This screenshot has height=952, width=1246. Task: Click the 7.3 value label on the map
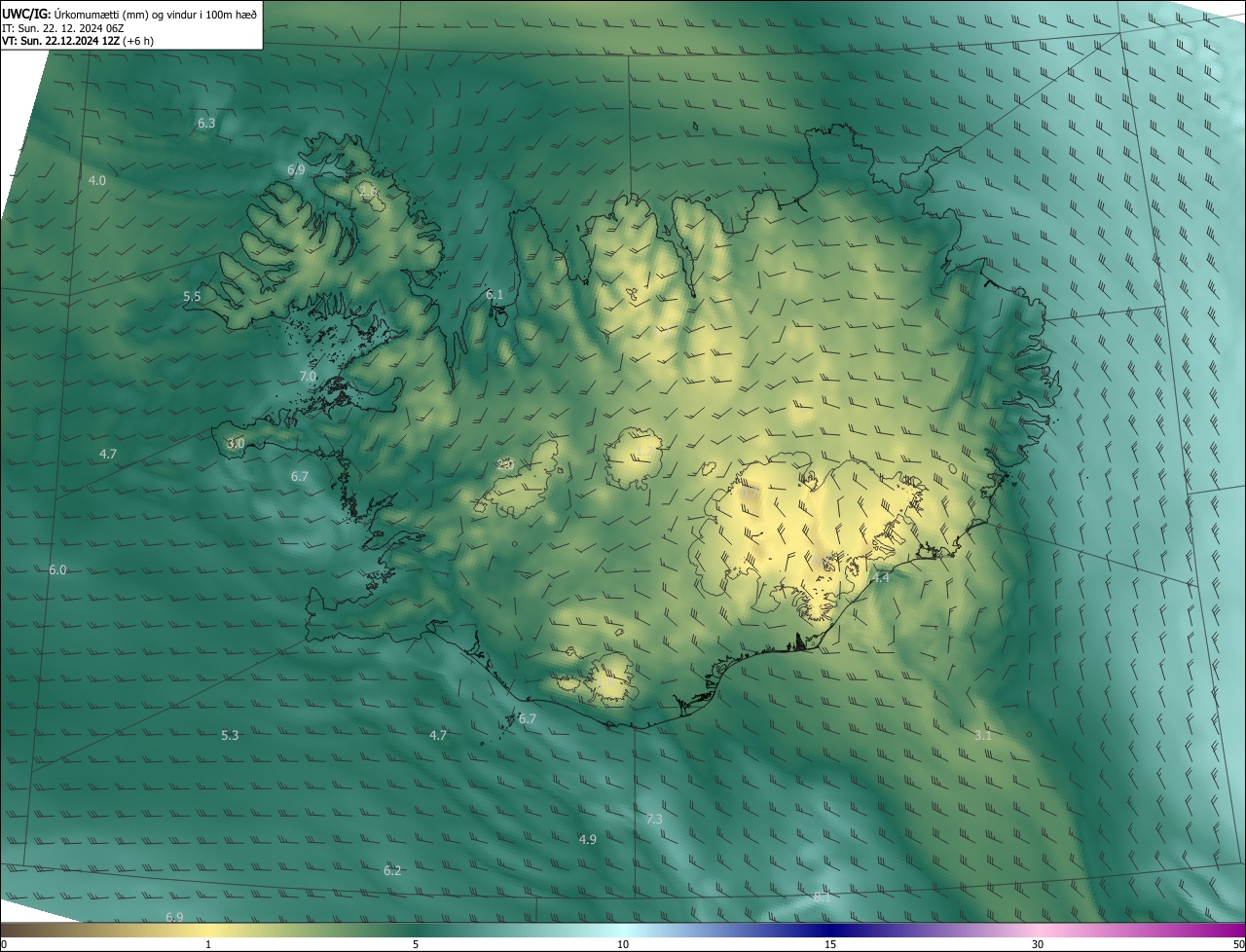pyautogui.click(x=654, y=820)
